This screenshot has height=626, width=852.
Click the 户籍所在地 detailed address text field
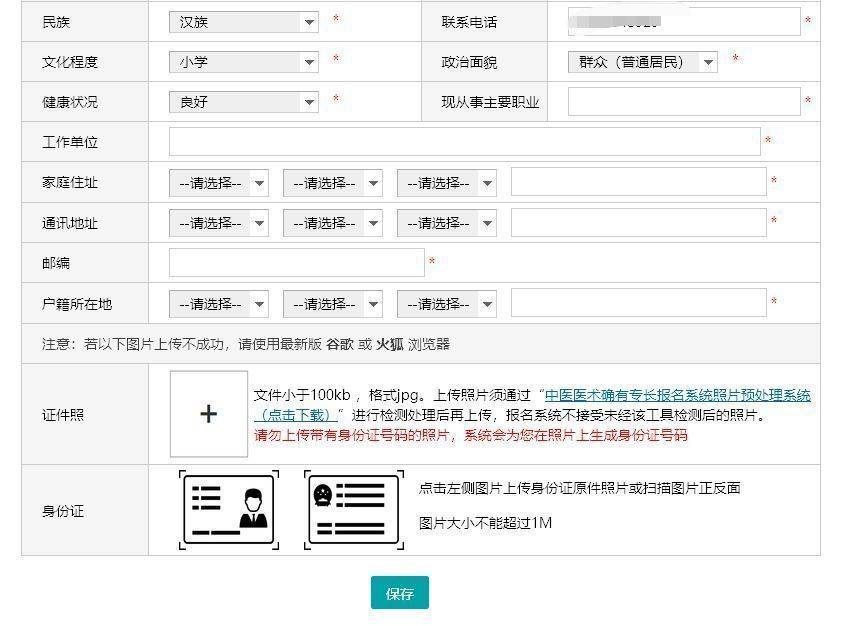tap(638, 303)
